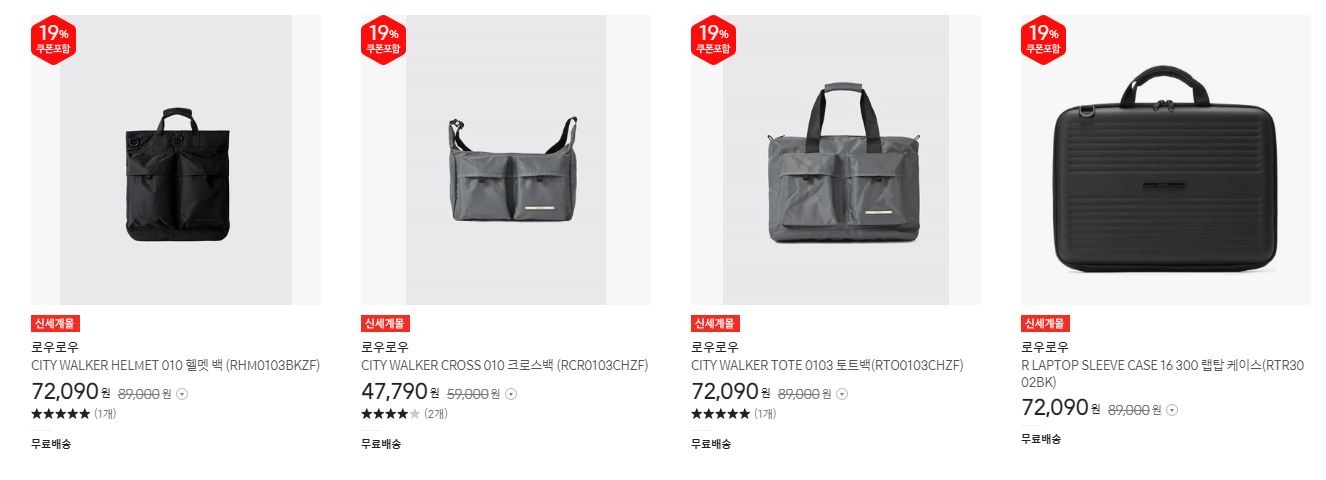Viewport: 1326px width, 480px height.
Task: Open CITY WALKER HELMET 010 product link
Action: (x=175, y=366)
